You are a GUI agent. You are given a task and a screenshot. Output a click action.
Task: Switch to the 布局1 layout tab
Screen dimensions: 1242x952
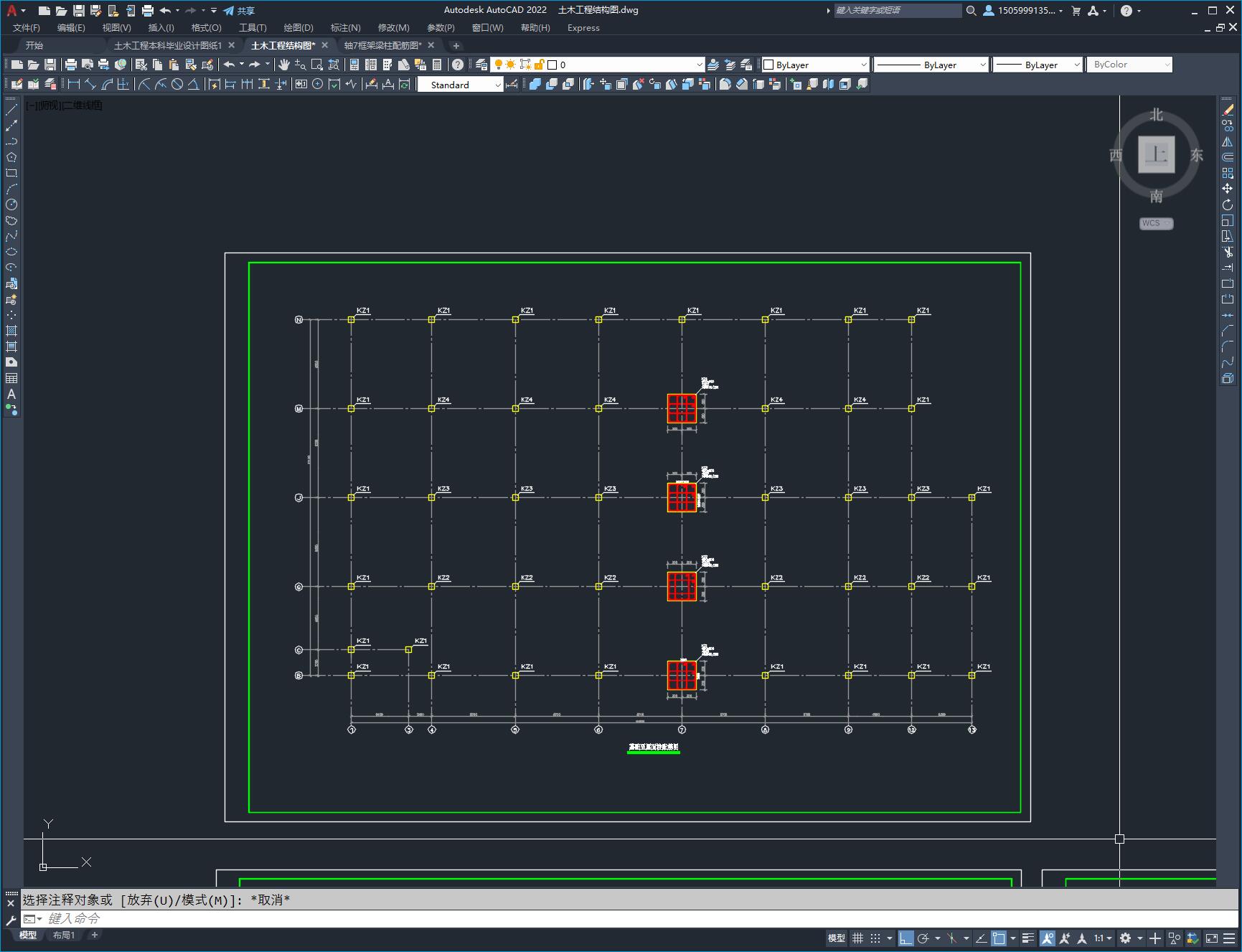click(63, 935)
